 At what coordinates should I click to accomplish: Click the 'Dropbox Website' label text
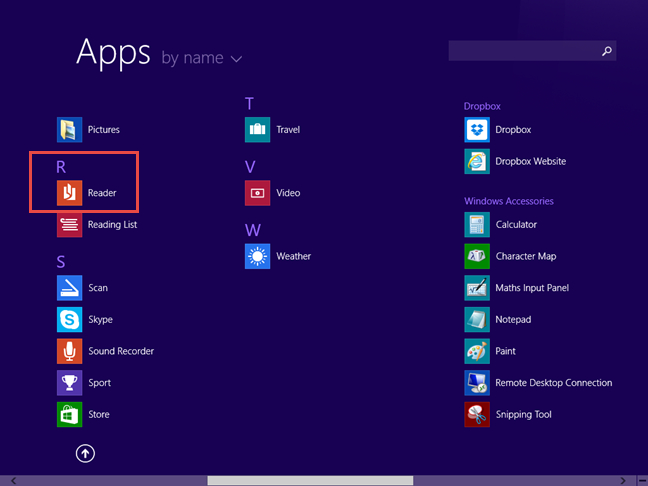point(531,162)
